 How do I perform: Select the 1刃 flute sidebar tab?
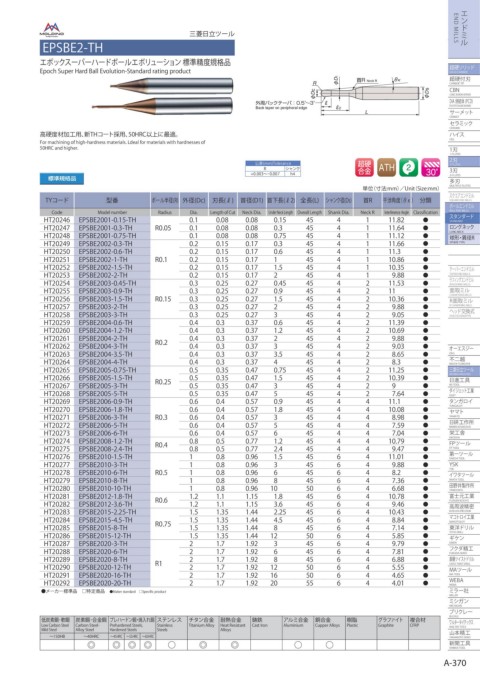[x=464, y=150]
